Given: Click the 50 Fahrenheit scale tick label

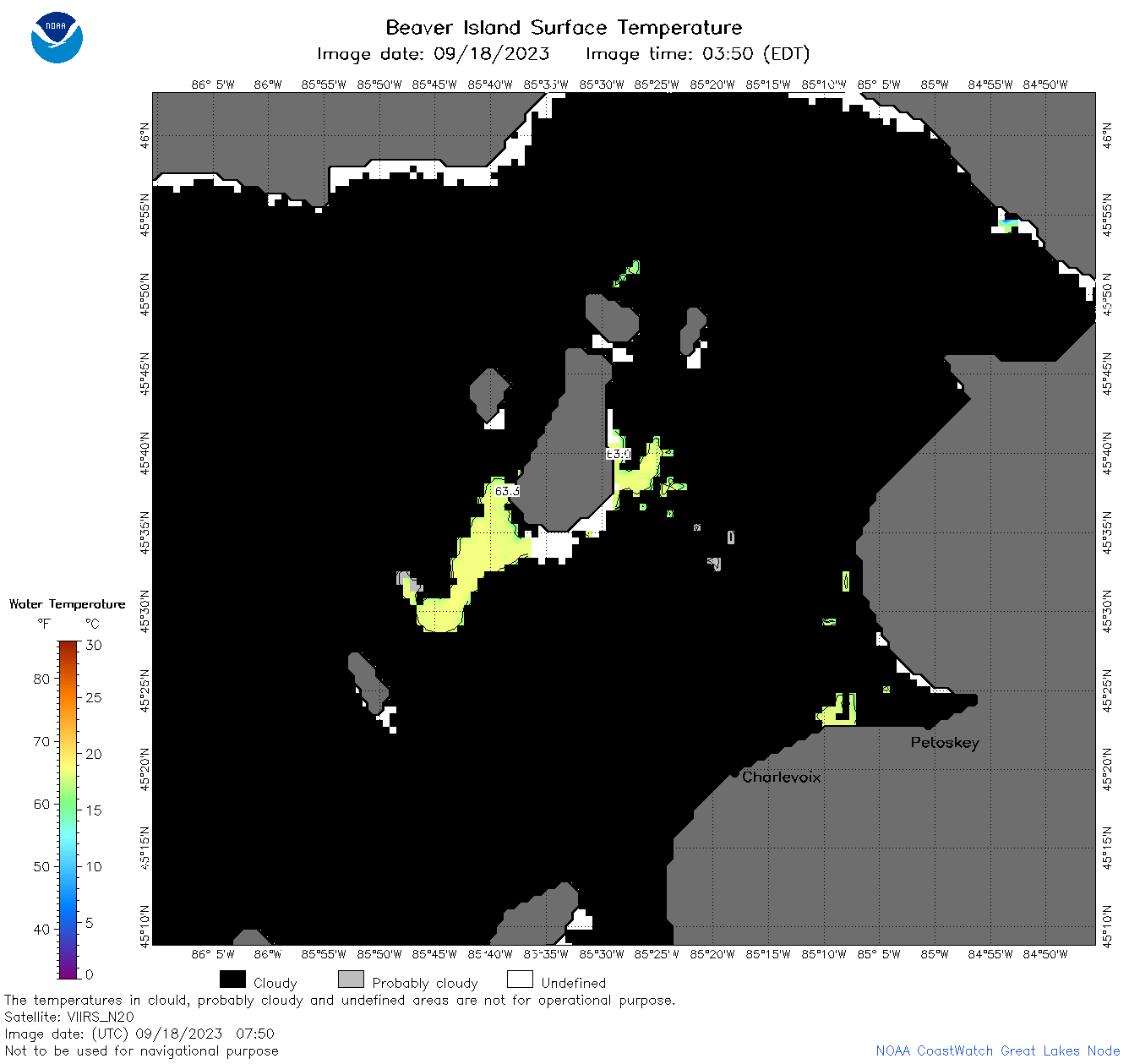Looking at the screenshot, I should coord(41,866).
